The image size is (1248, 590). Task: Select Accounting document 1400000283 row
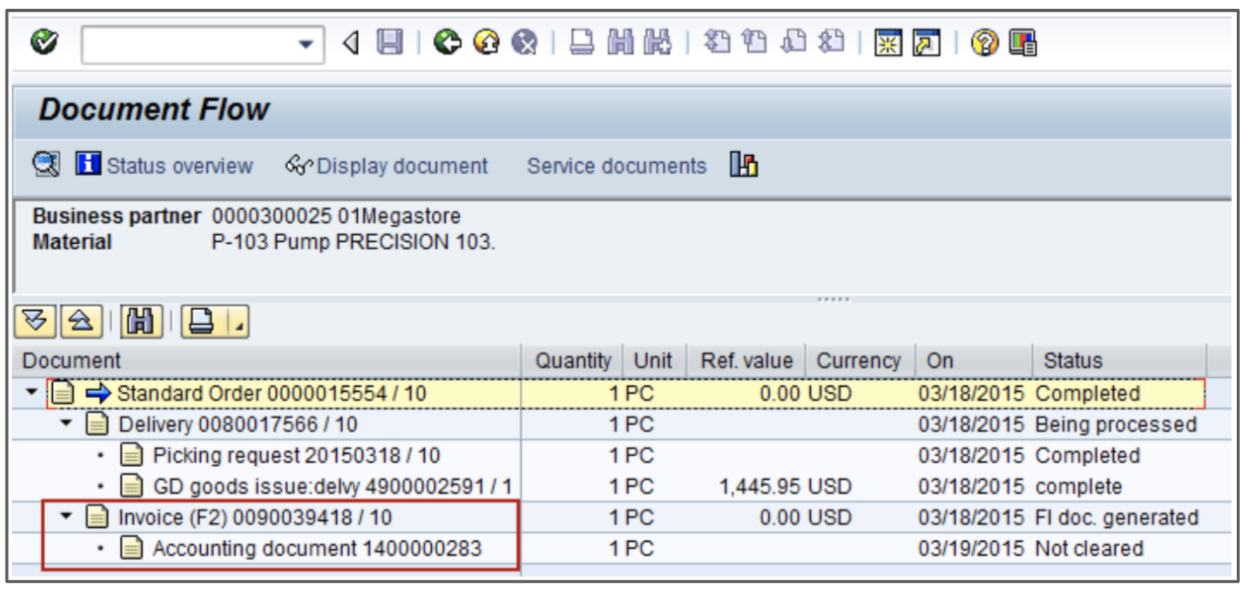(316, 549)
